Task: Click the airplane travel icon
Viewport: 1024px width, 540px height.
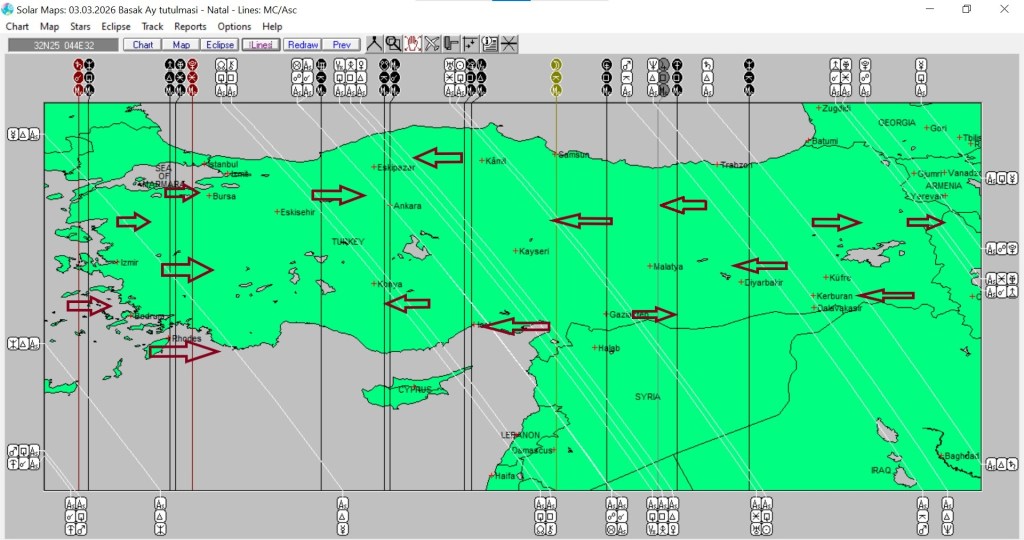Action: 432,44
